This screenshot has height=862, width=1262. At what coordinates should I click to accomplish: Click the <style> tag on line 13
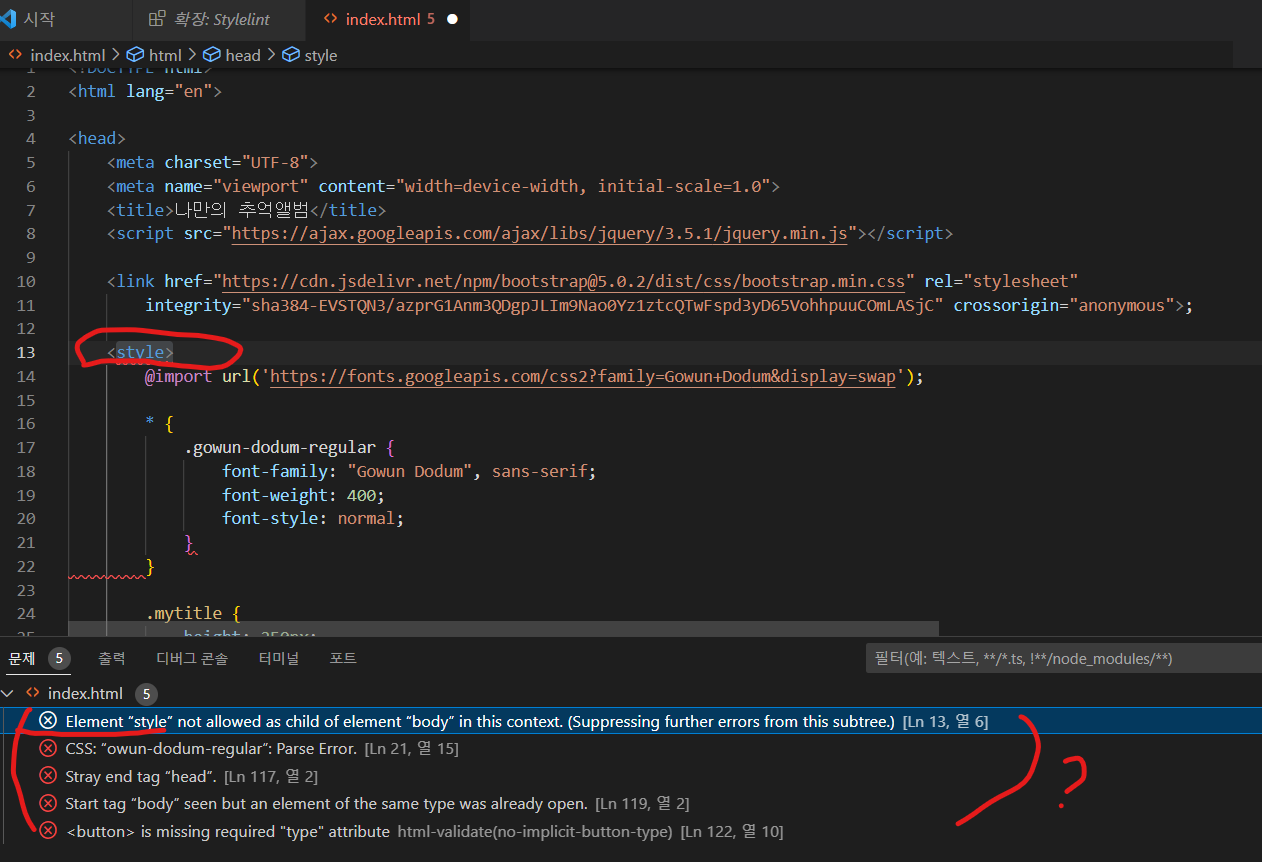pos(140,352)
